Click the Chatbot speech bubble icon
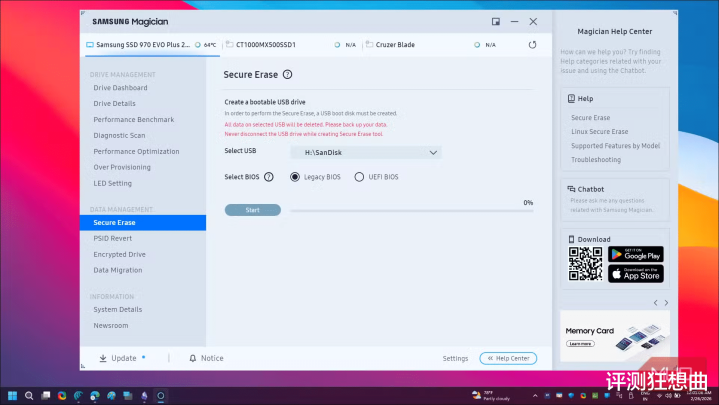Image resolution: width=719 pixels, height=405 pixels. [571, 189]
